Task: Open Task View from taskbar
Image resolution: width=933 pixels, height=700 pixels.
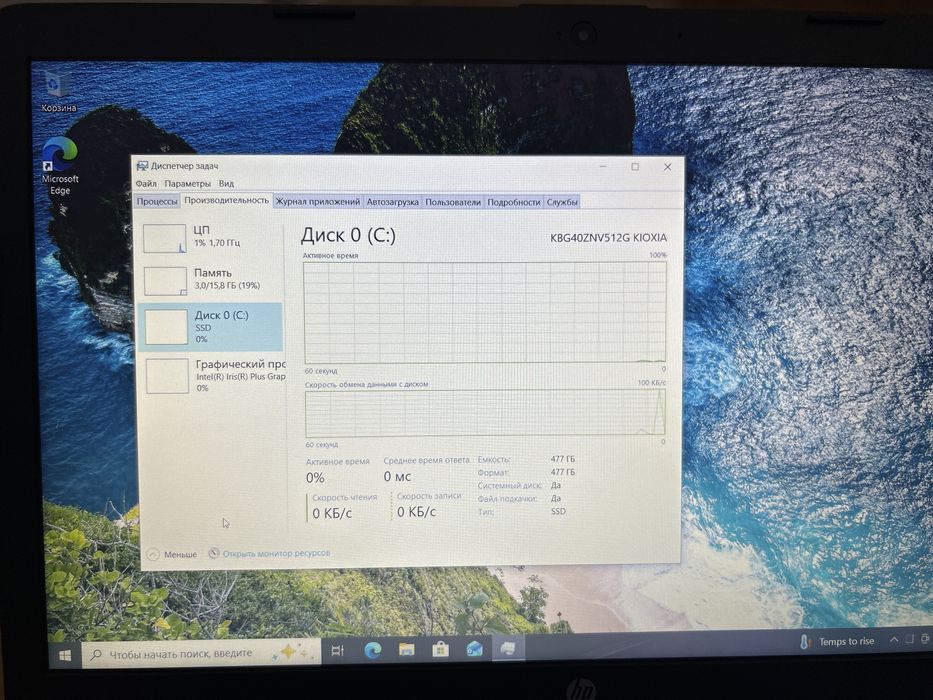Action: pos(337,651)
